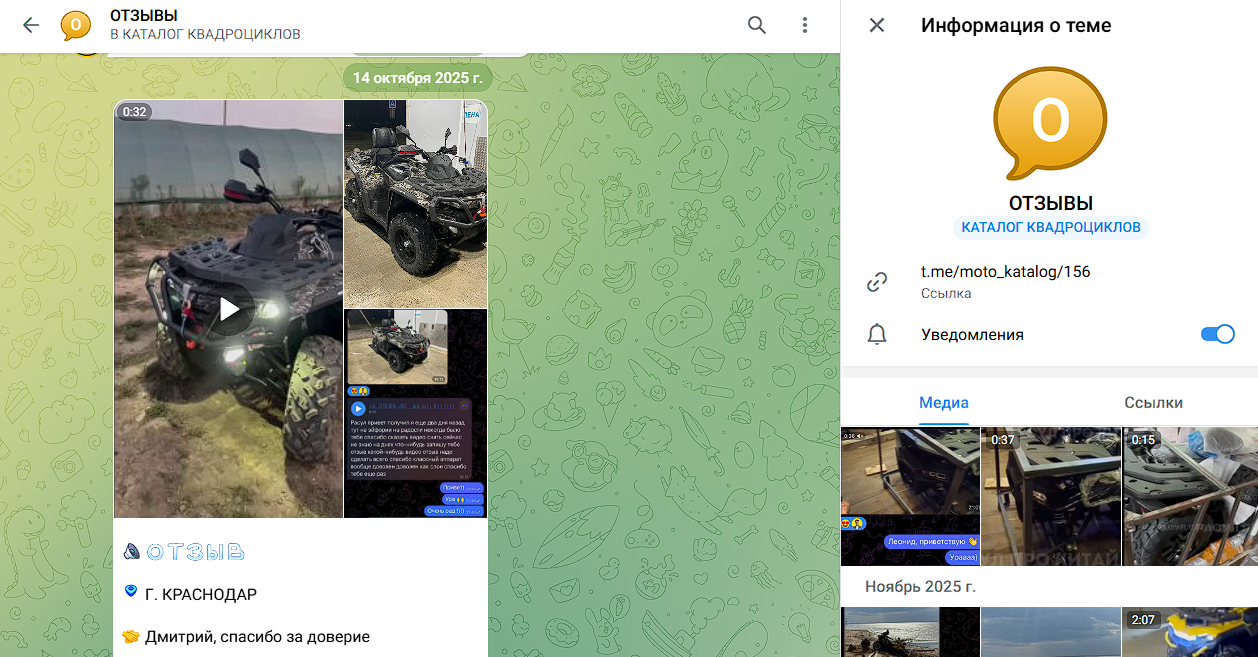
Task: Click the В КАТАЛОГ КВАДРОЦИКЛОВ subtitle
Action: pyautogui.click(x=205, y=35)
